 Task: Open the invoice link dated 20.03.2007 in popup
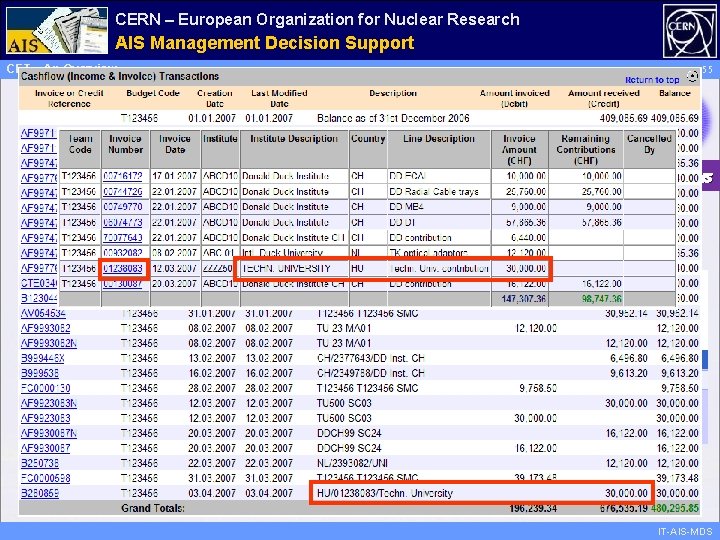click(x=123, y=284)
